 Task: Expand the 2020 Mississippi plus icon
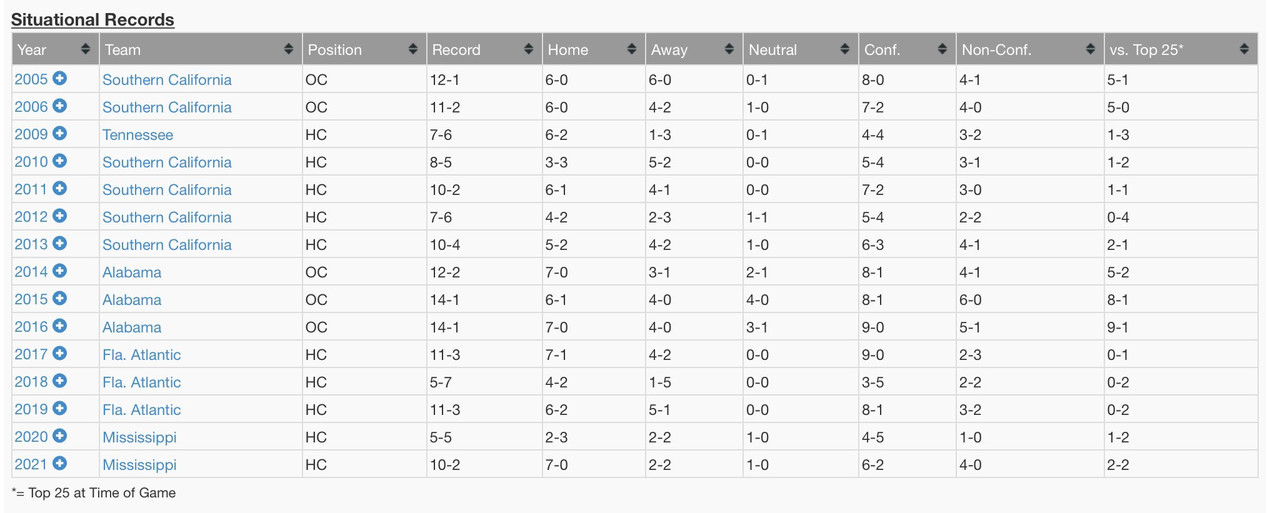click(60, 436)
